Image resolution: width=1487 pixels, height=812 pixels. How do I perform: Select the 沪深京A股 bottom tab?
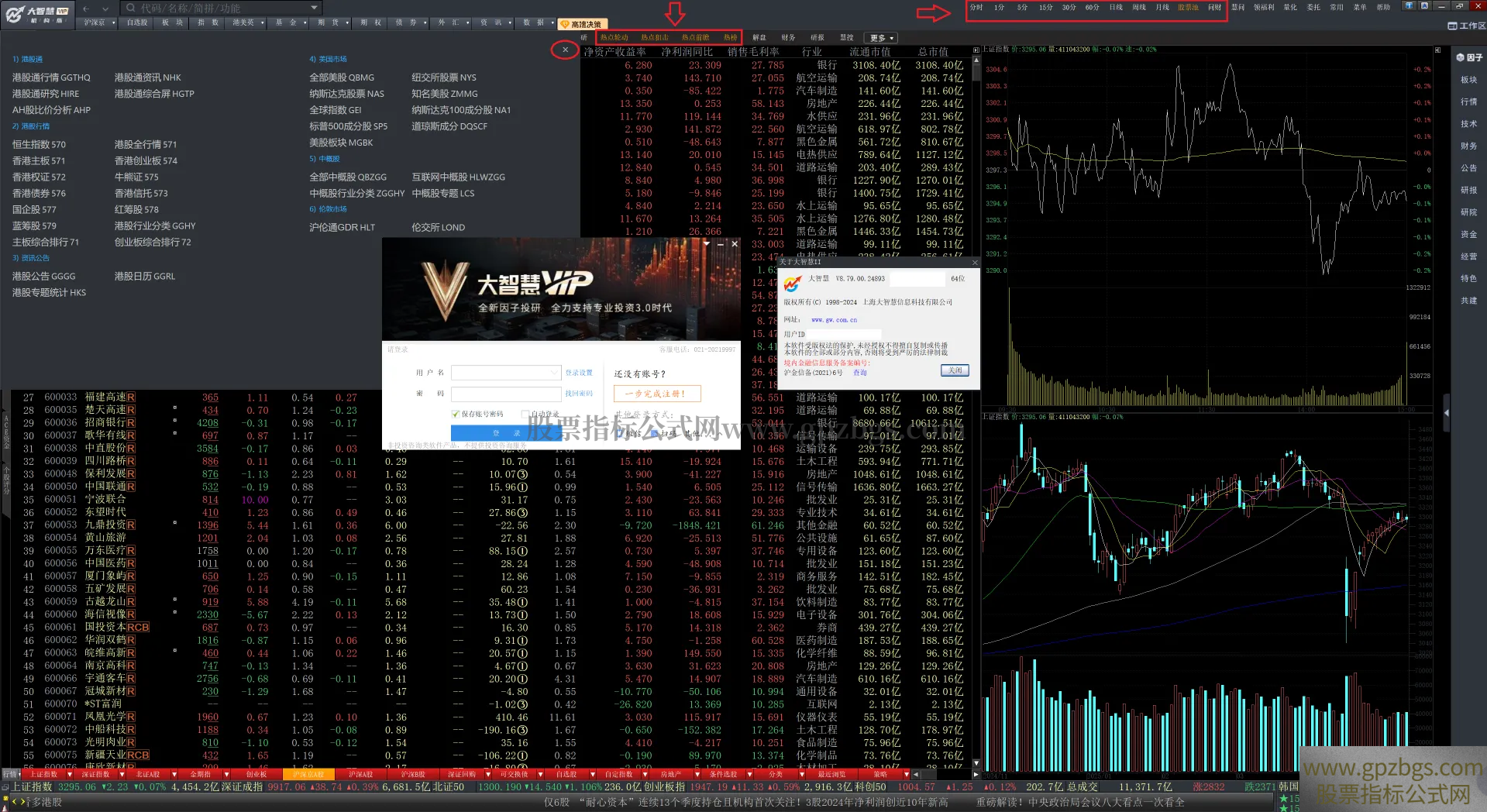point(308,774)
